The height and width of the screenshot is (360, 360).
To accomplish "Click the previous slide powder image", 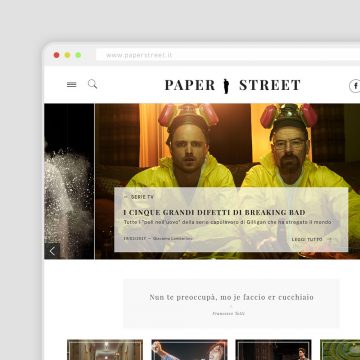I will click(x=69, y=181).
